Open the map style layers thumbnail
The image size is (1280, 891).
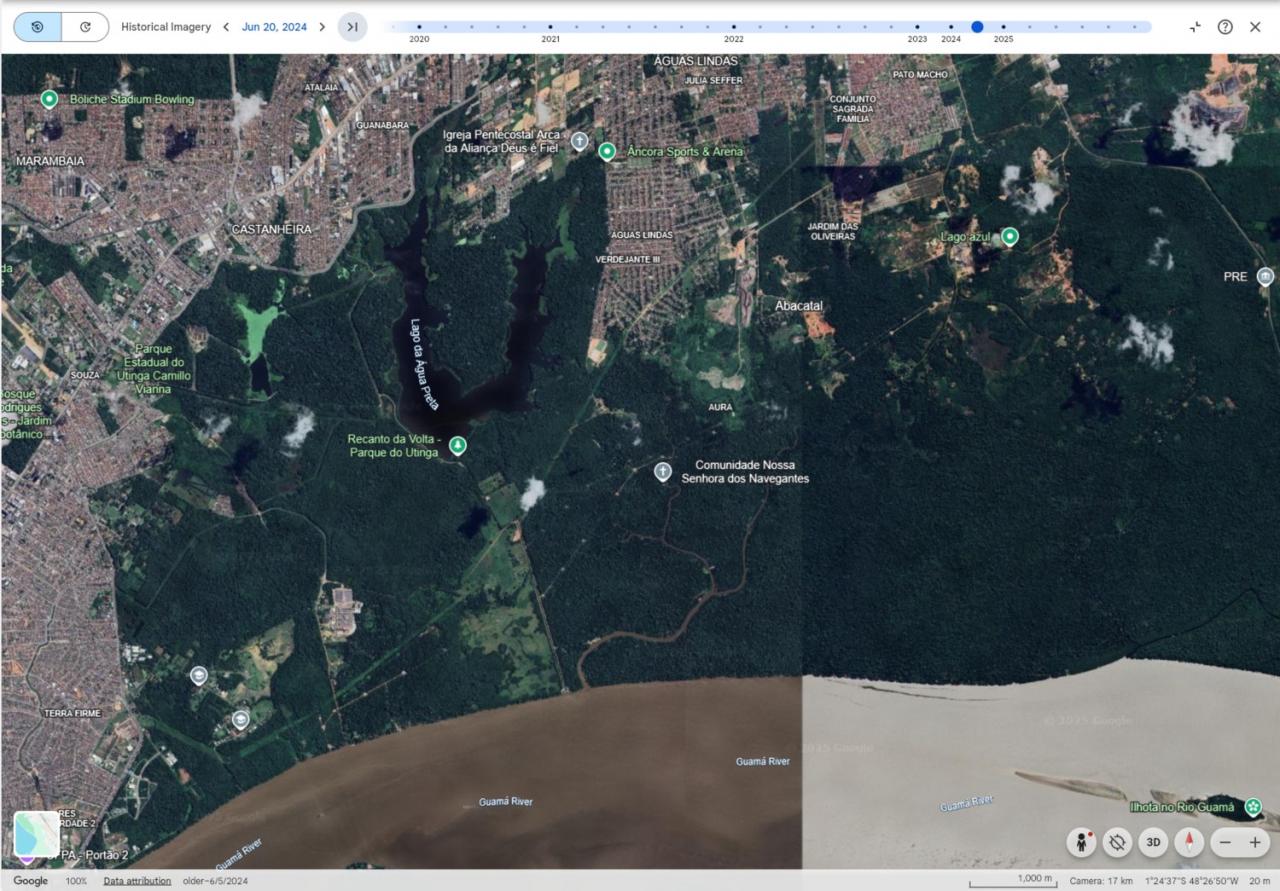[x=37, y=834]
